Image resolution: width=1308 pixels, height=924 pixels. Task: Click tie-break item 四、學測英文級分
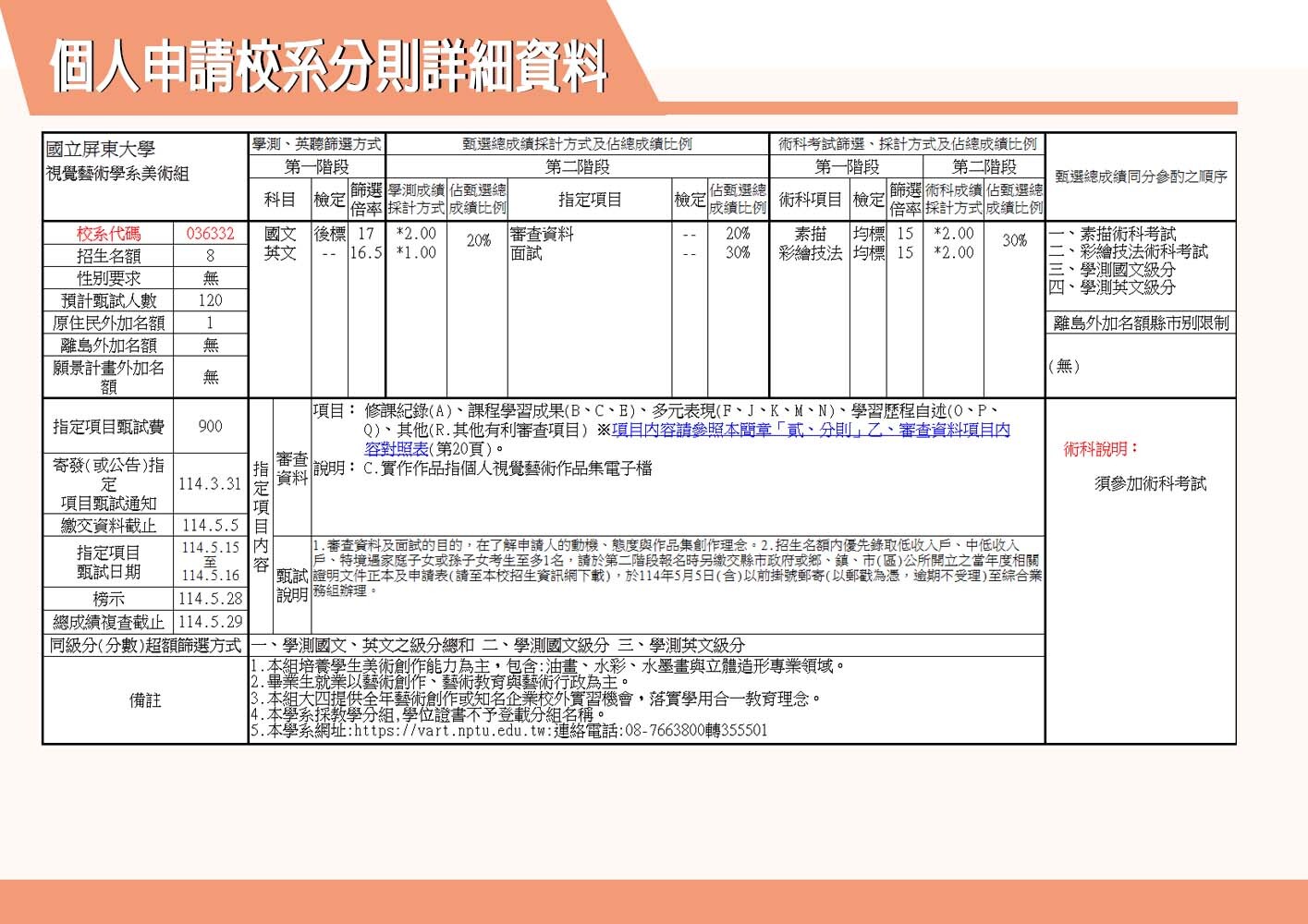click(x=1112, y=287)
